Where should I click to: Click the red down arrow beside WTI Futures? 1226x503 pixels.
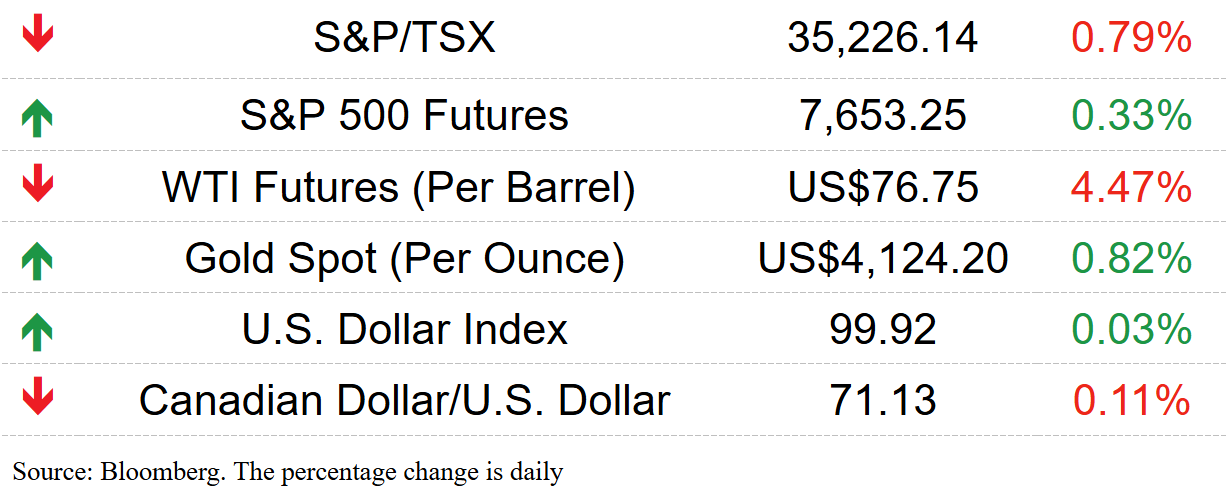click(x=37, y=185)
